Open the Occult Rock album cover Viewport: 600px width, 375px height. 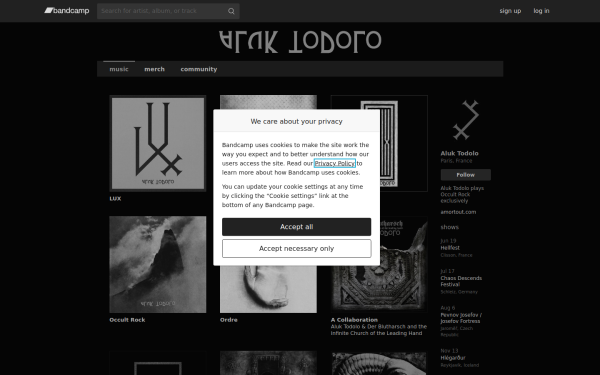pyautogui.click(x=158, y=264)
